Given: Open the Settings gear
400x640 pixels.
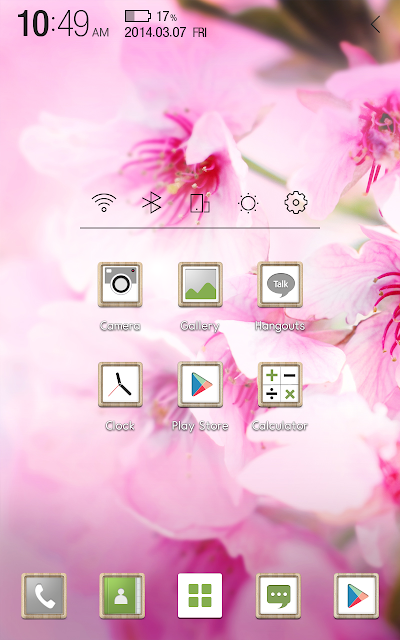Looking at the screenshot, I should [296, 203].
